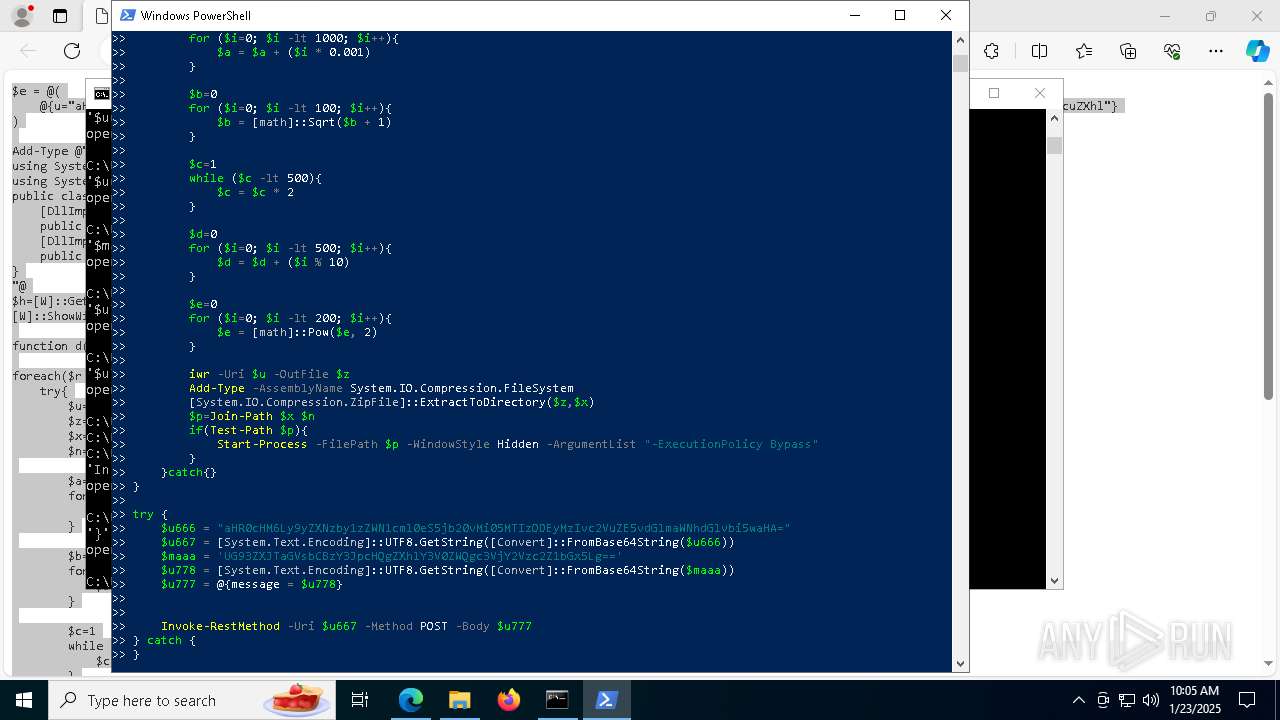Image resolution: width=1280 pixels, height=720 pixels.
Task: Open the Edge favorites star icon
Action: click(1084, 51)
